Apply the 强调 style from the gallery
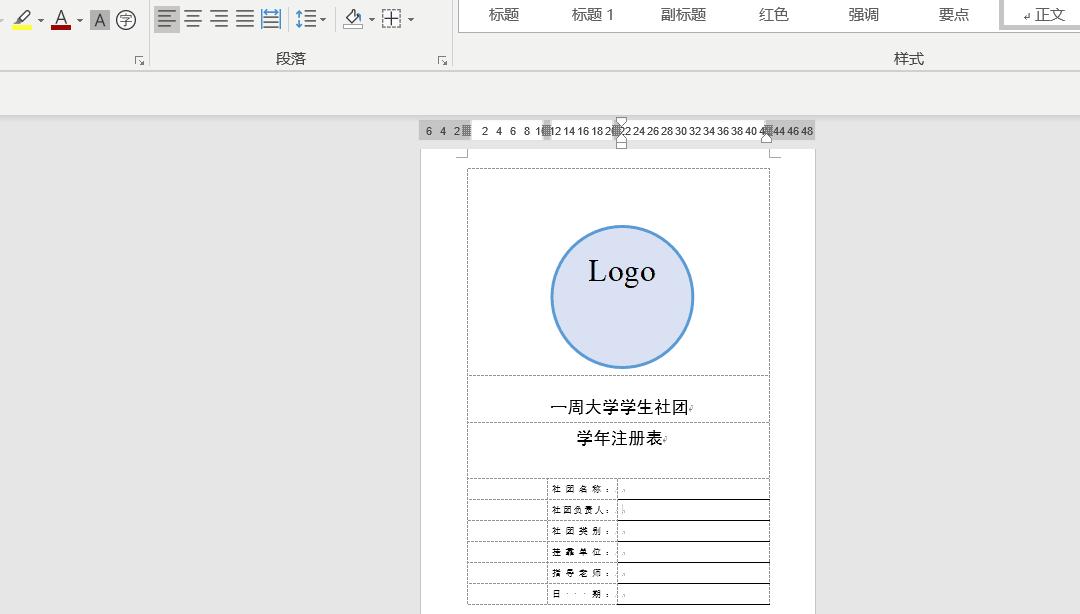Image resolution: width=1080 pixels, height=614 pixels. click(863, 14)
